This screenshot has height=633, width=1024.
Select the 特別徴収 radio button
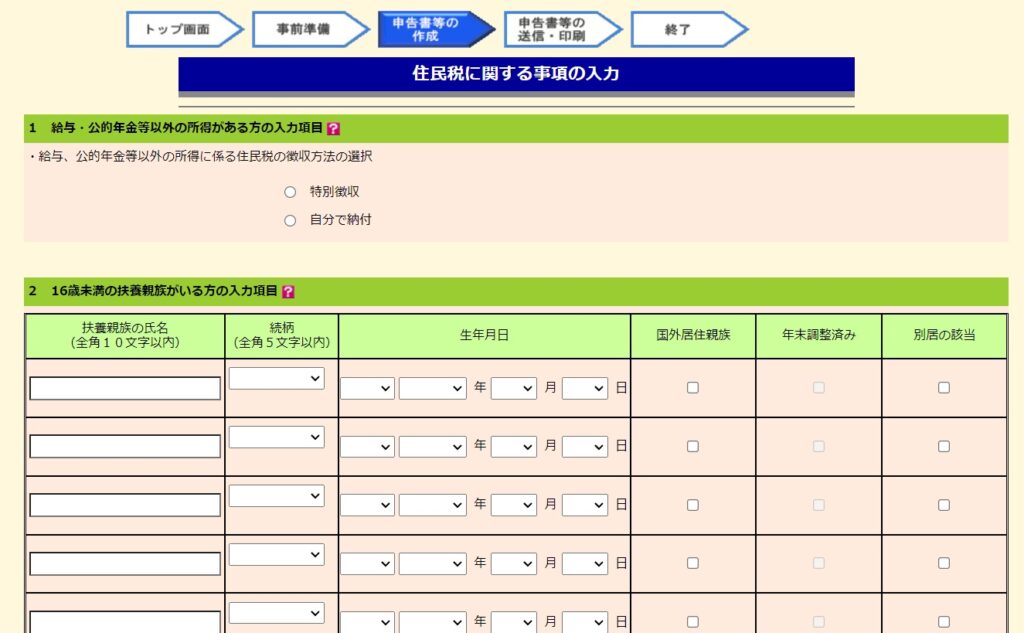[290, 192]
